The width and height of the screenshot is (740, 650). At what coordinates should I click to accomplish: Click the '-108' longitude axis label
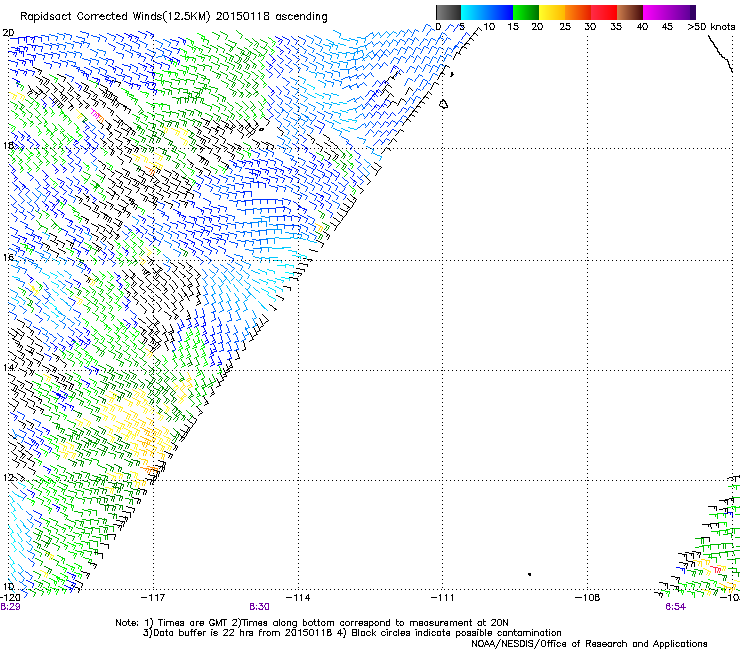588,598
